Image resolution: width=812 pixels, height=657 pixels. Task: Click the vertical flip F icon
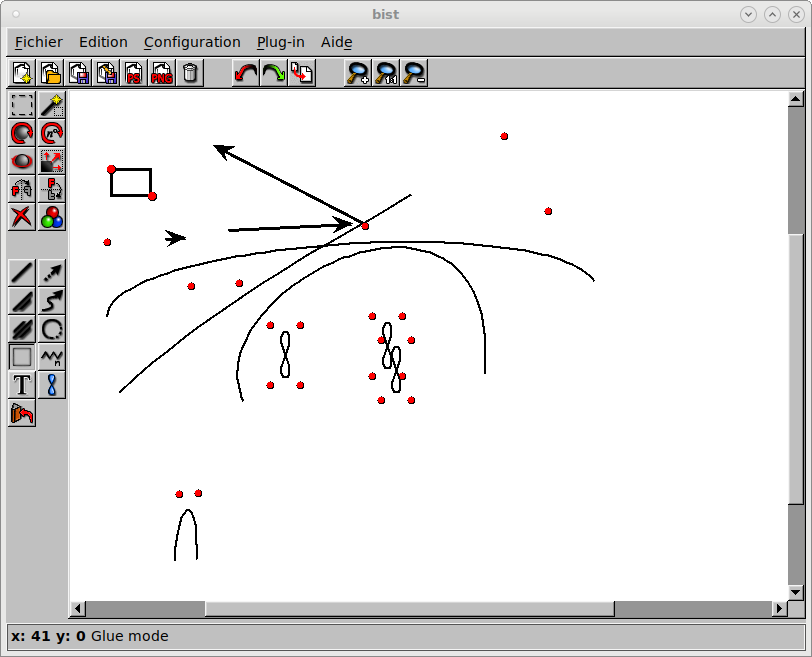pyautogui.click(x=52, y=189)
